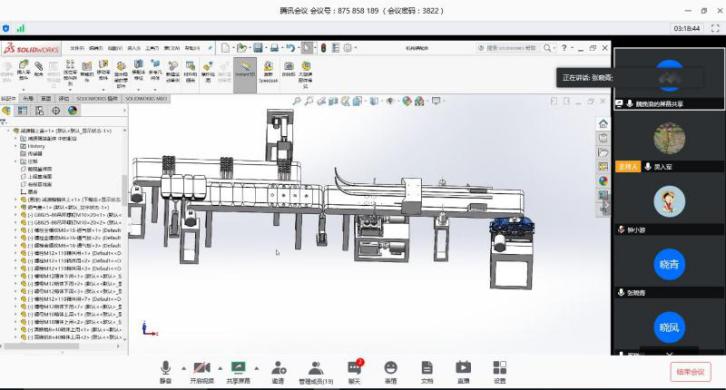Click the SOLIDWORKS undo arrow icon

point(290,48)
